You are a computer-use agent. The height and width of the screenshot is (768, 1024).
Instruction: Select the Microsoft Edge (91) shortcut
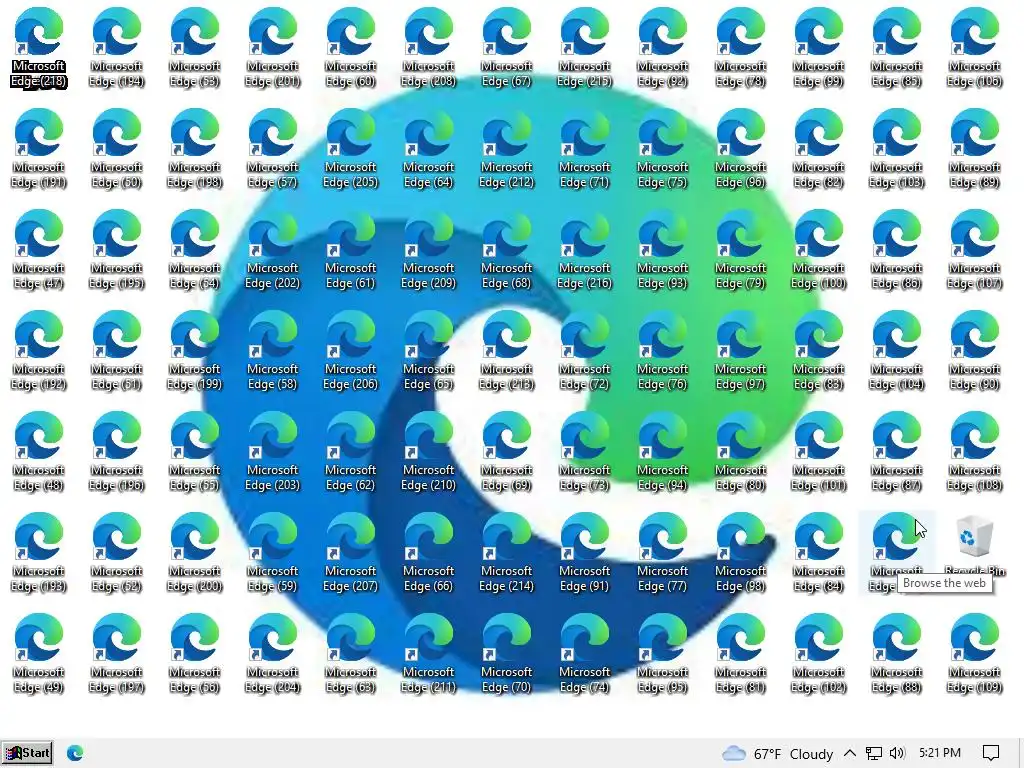(x=584, y=552)
